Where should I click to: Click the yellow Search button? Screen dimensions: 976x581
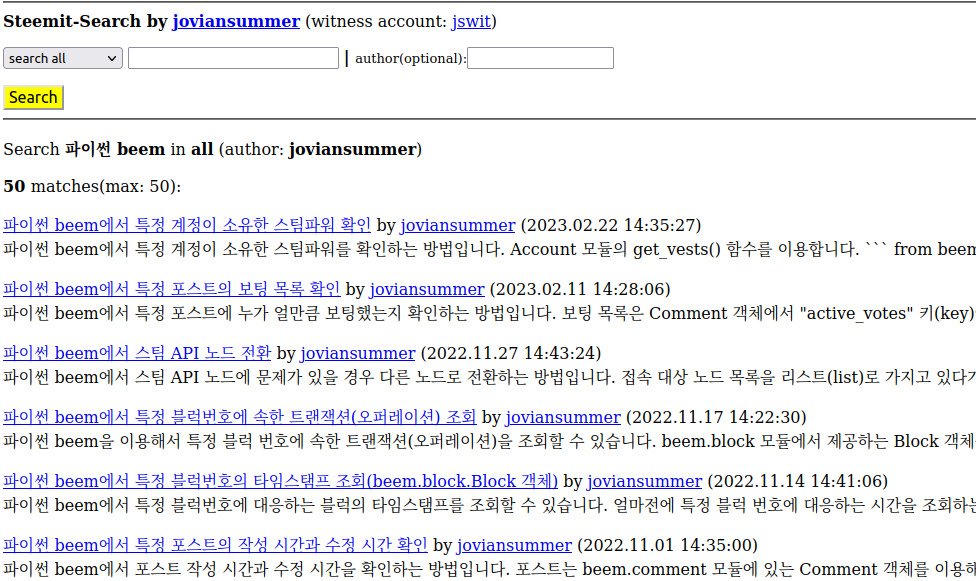33,97
